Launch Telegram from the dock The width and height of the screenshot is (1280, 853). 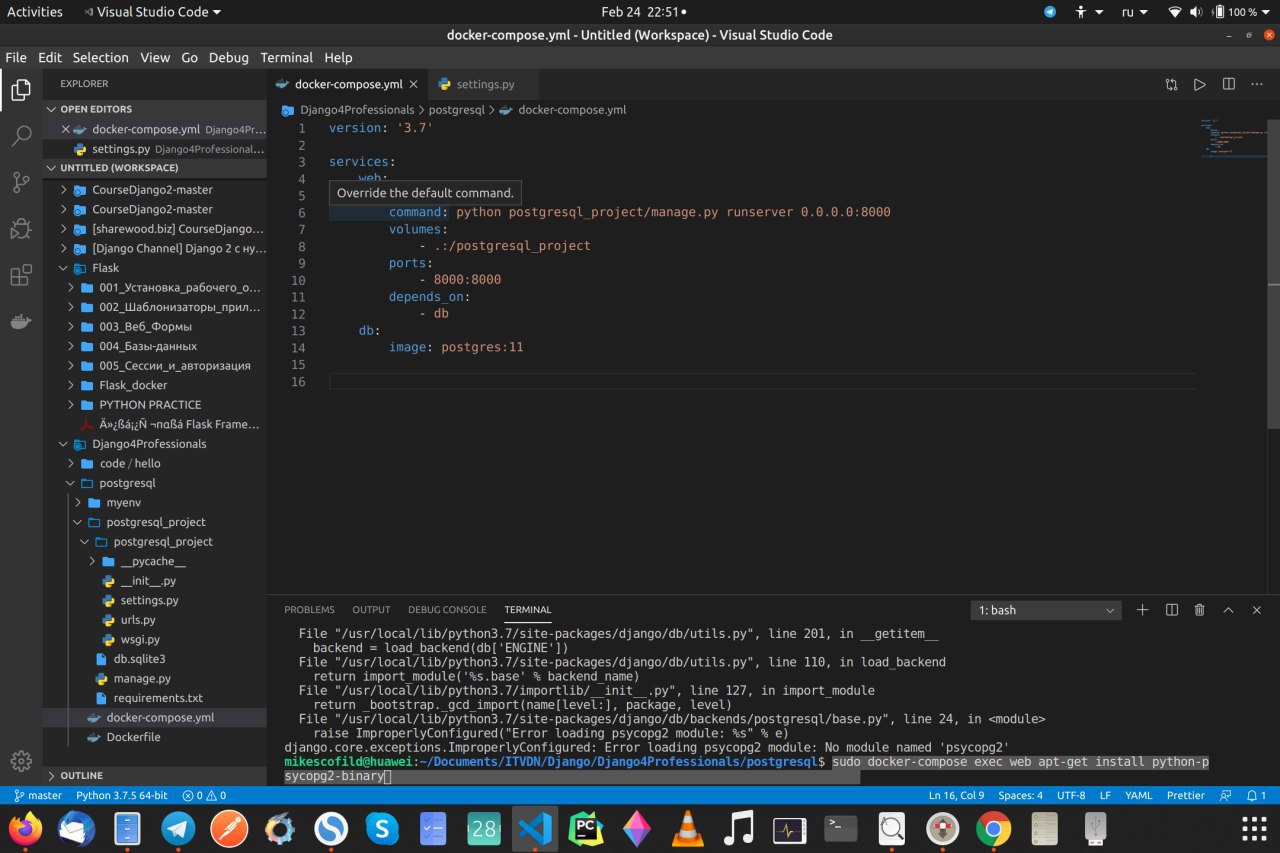(x=179, y=829)
